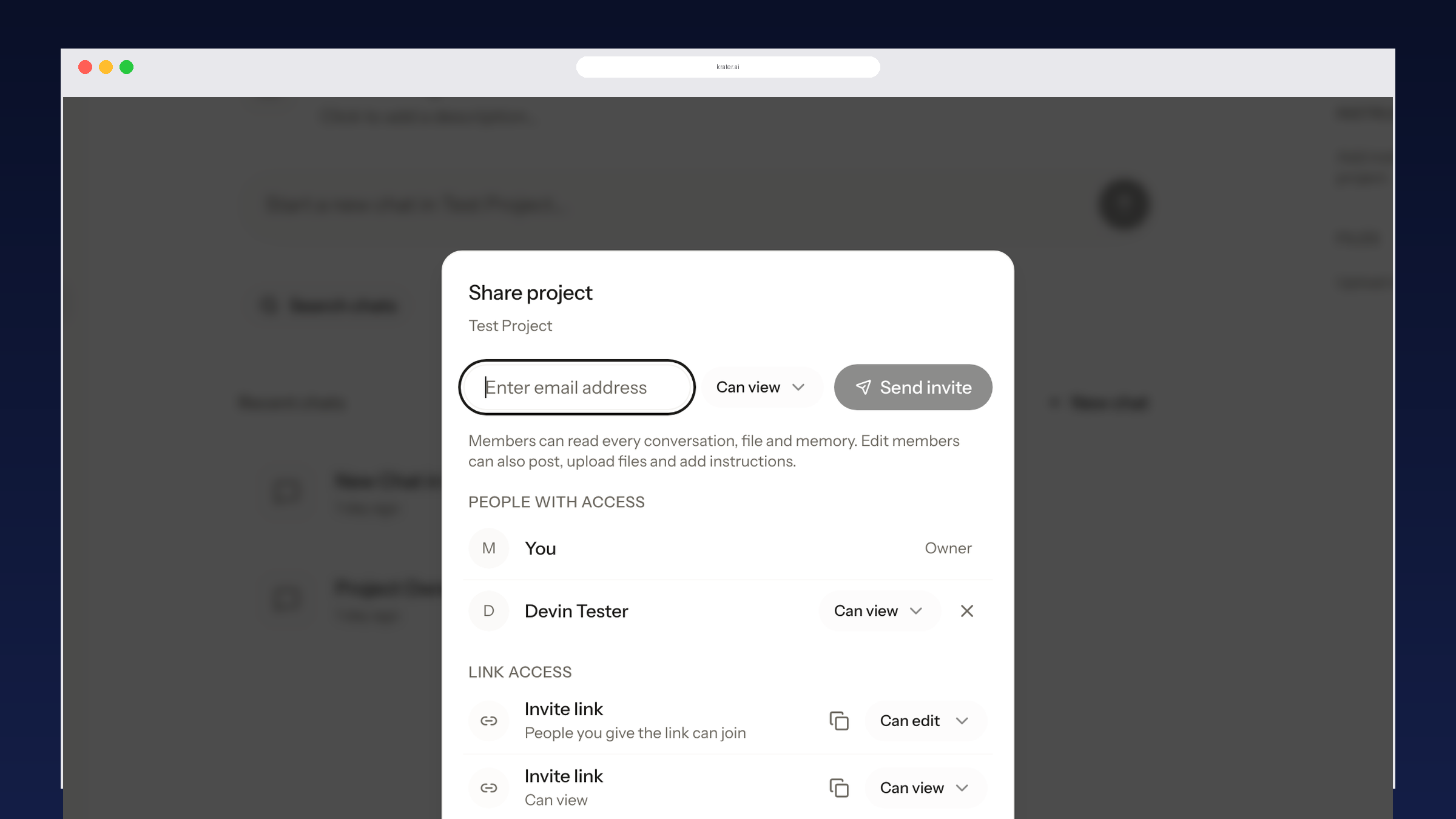The width and height of the screenshot is (1456, 819).
Task: Click the krater.ai address bar
Action: click(728, 67)
